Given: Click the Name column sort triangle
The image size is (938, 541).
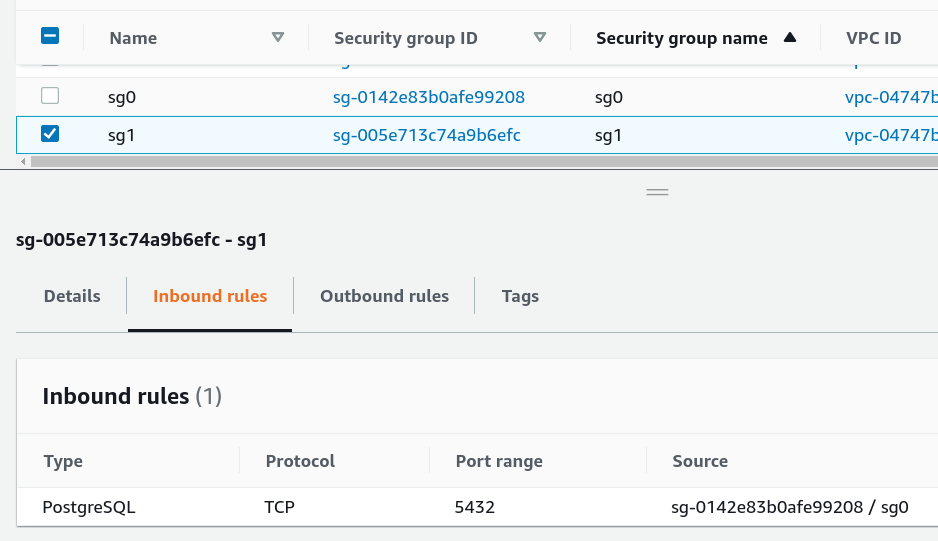Looking at the screenshot, I should coord(278,38).
